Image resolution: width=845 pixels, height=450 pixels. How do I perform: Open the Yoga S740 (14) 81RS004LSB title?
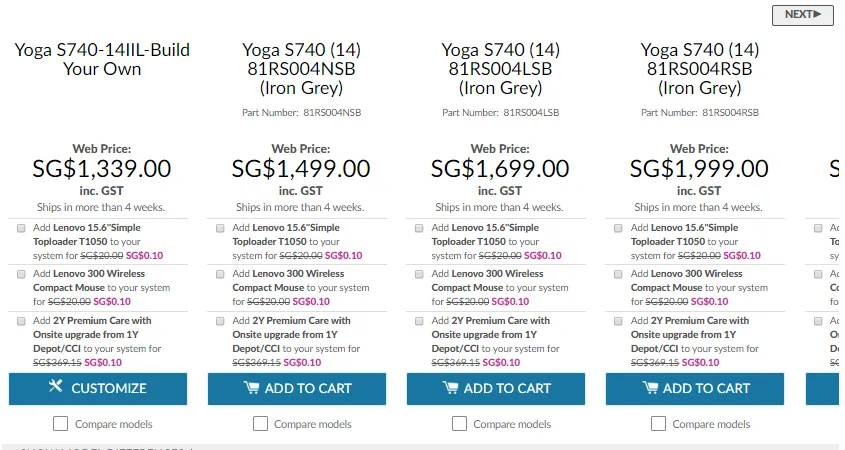pos(500,68)
